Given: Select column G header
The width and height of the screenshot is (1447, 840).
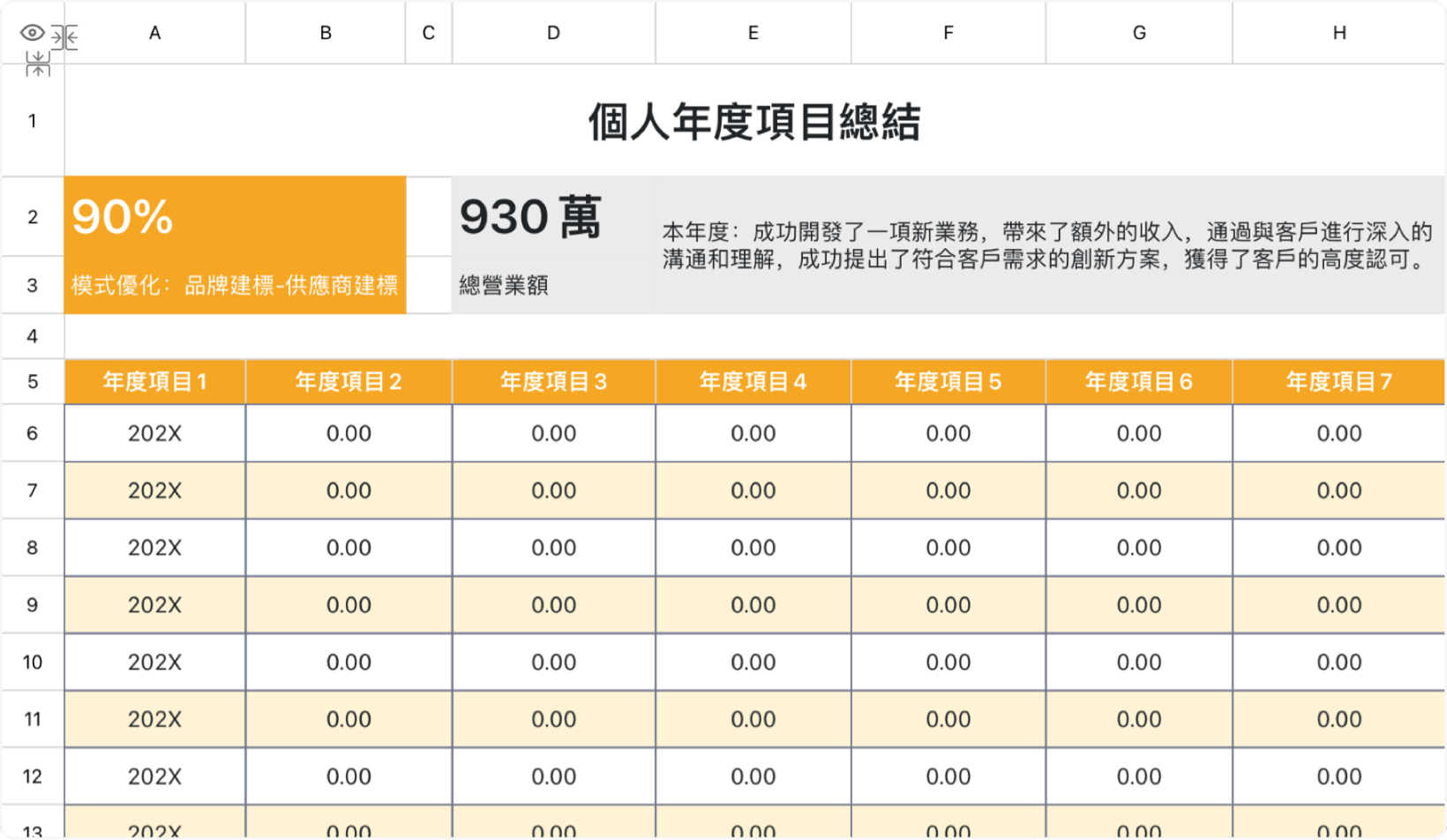Looking at the screenshot, I should coord(1139,33).
